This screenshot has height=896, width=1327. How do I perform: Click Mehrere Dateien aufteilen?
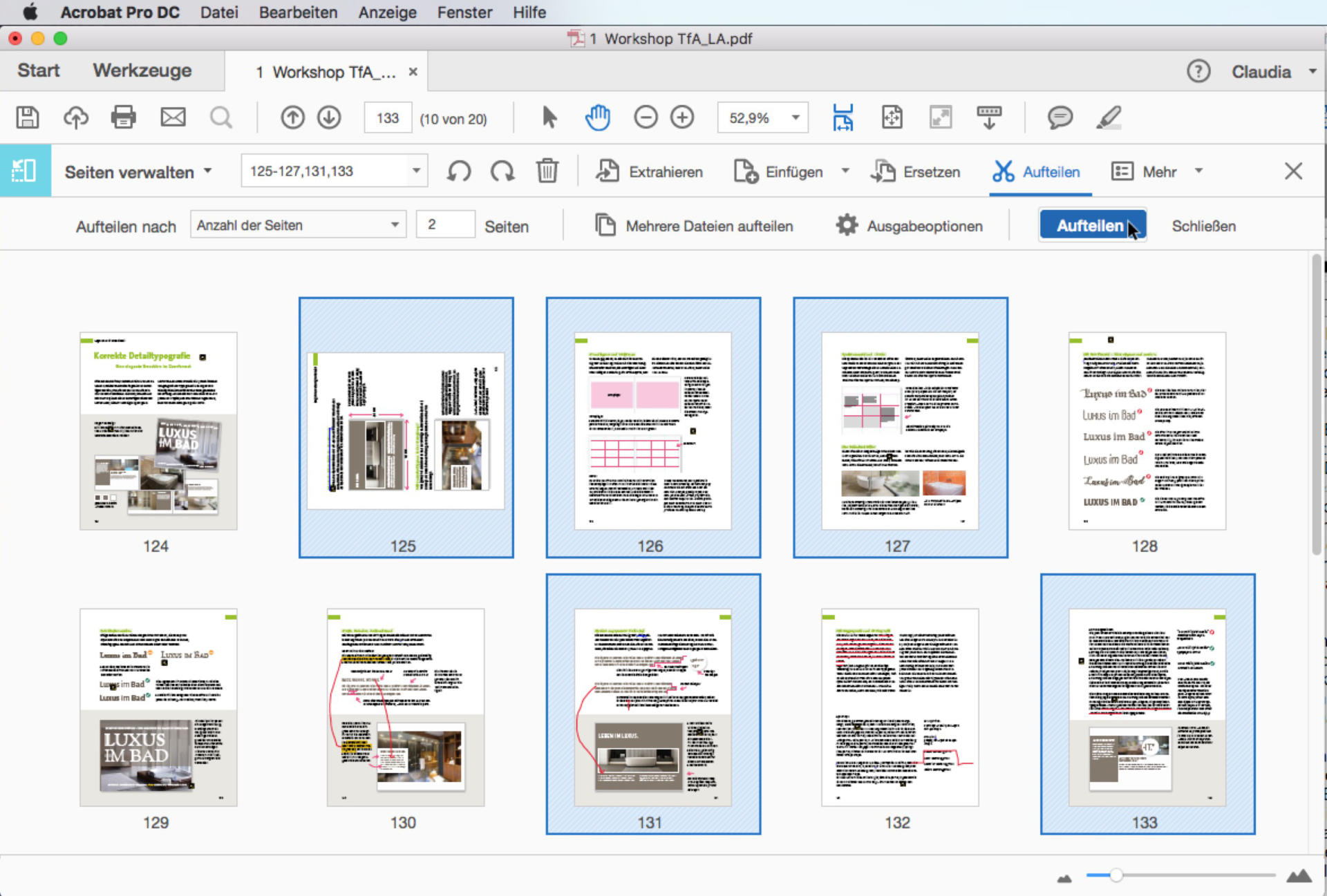tap(694, 226)
